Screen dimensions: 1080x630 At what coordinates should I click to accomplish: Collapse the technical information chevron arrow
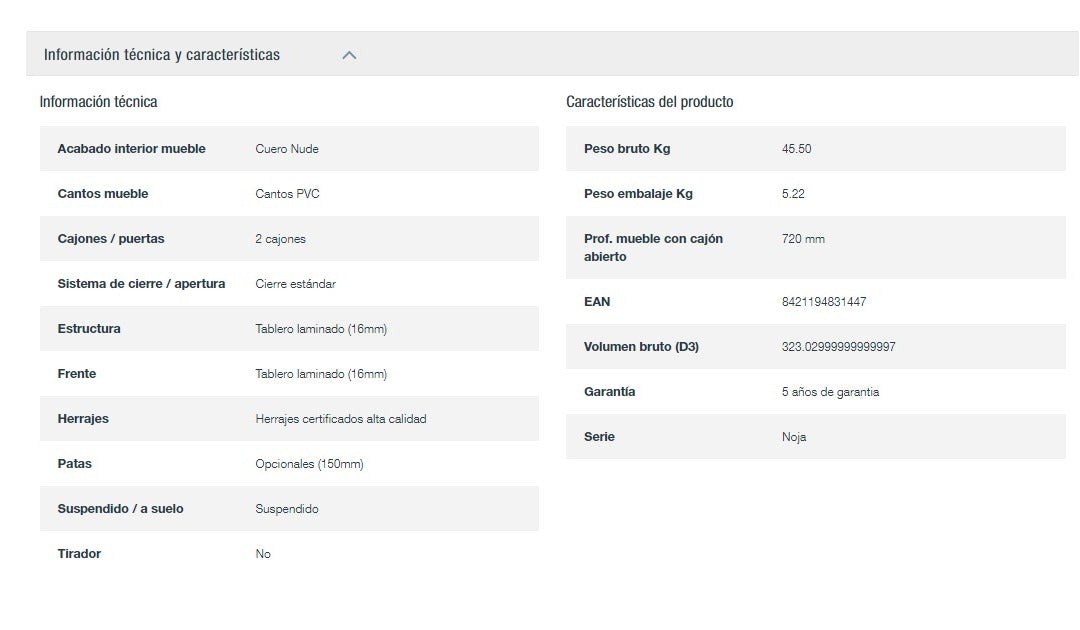click(x=349, y=55)
